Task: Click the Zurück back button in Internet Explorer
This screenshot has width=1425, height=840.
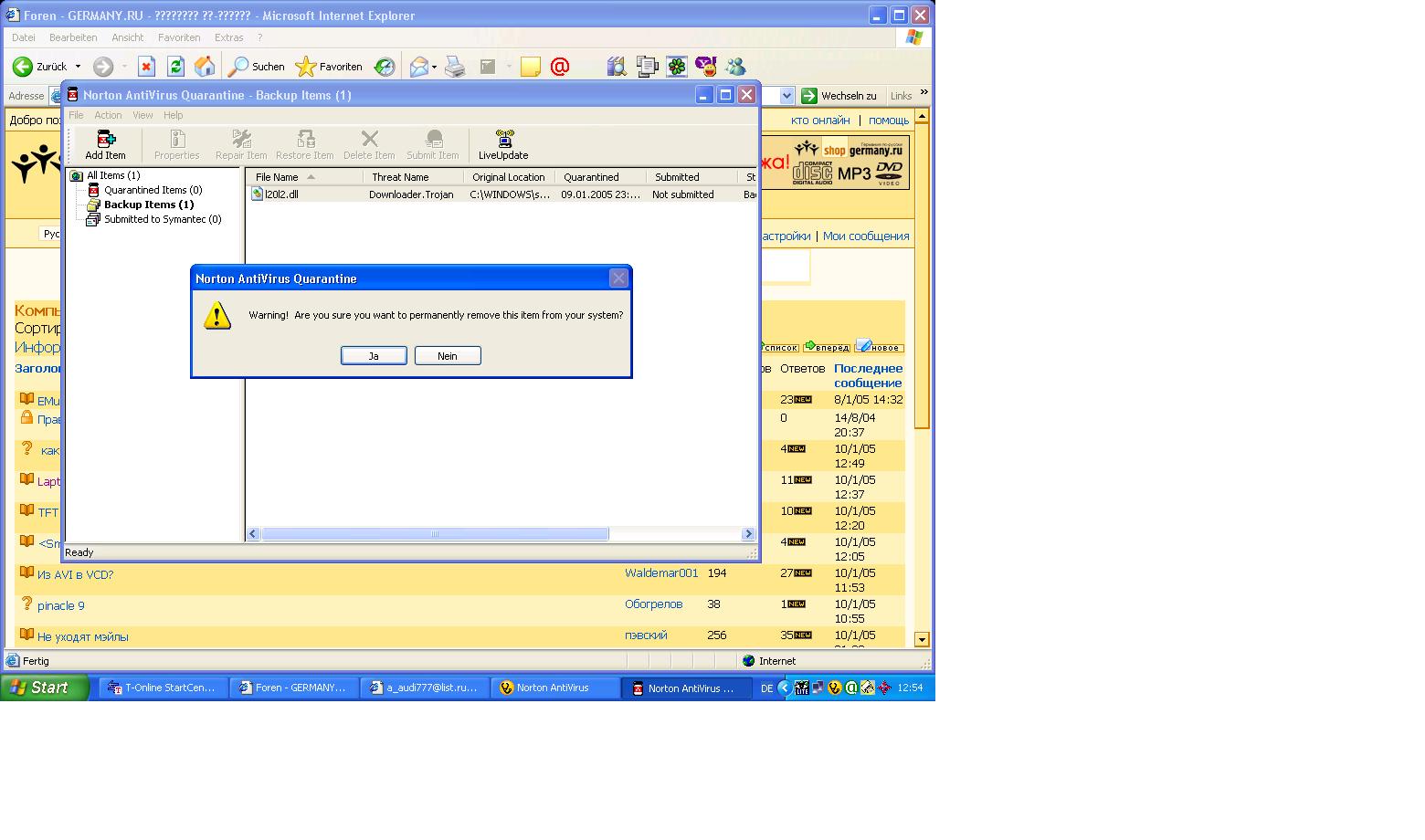Action: pyautogui.click(x=40, y=67)
